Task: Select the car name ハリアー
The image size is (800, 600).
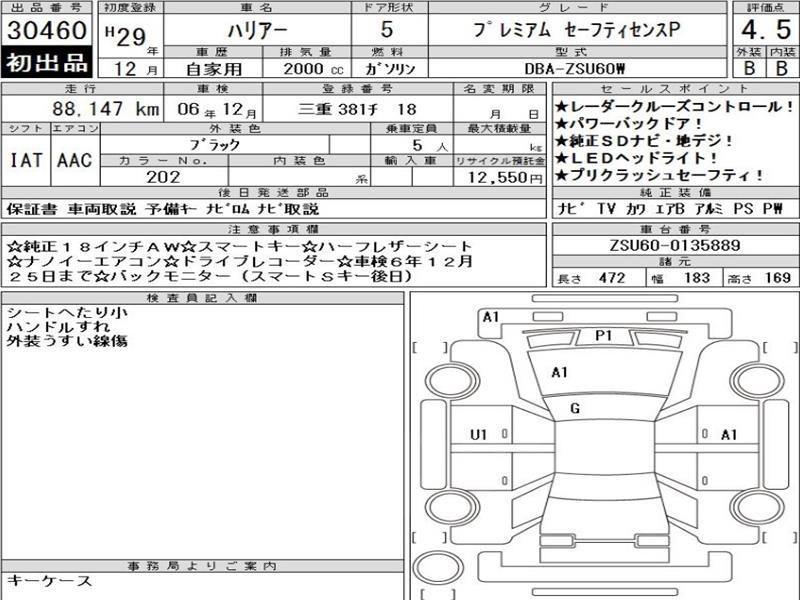Action: pyautogui.click(x=257, y=31)
